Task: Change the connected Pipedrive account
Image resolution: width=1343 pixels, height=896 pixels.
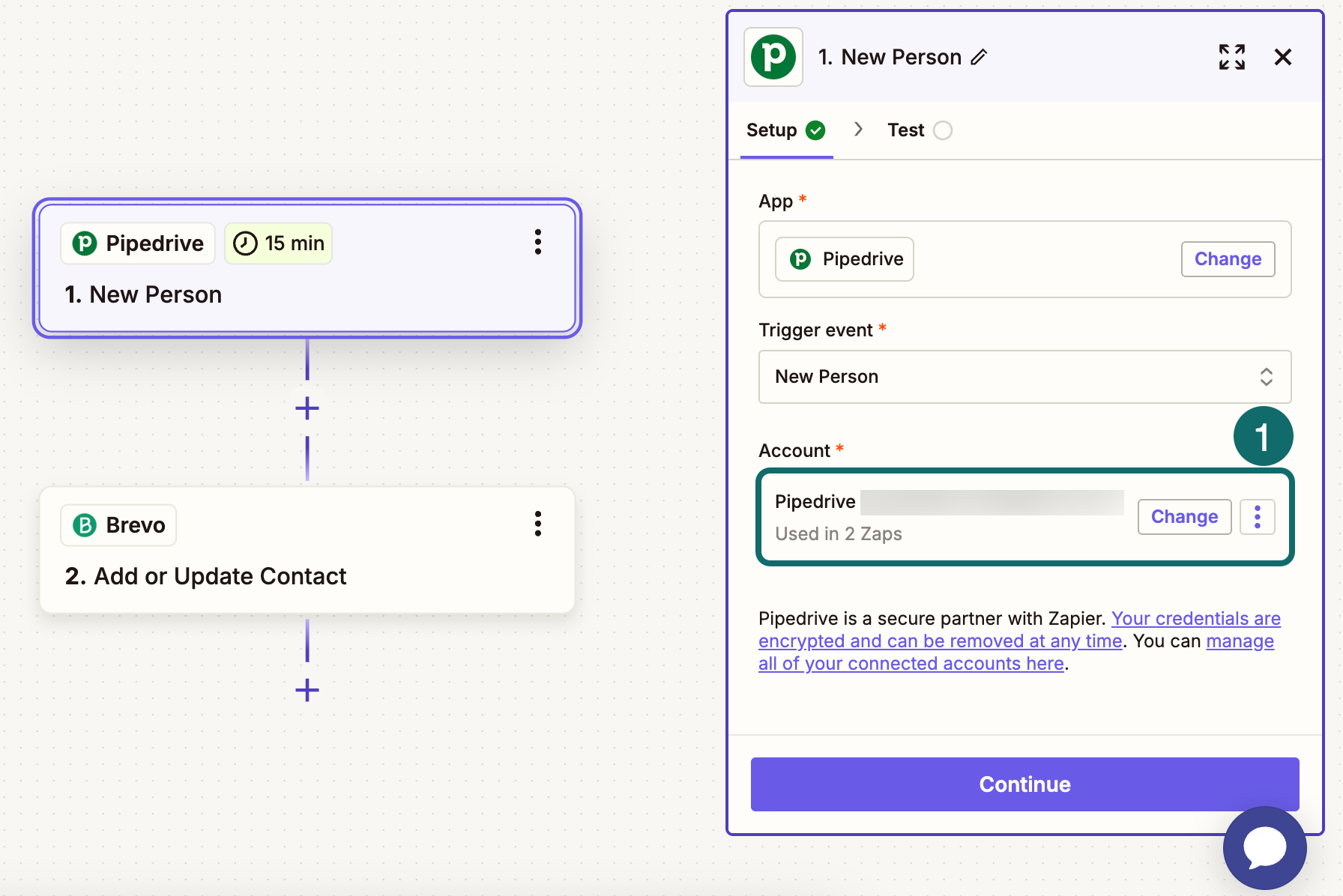Action: [x=1184, y=517]
